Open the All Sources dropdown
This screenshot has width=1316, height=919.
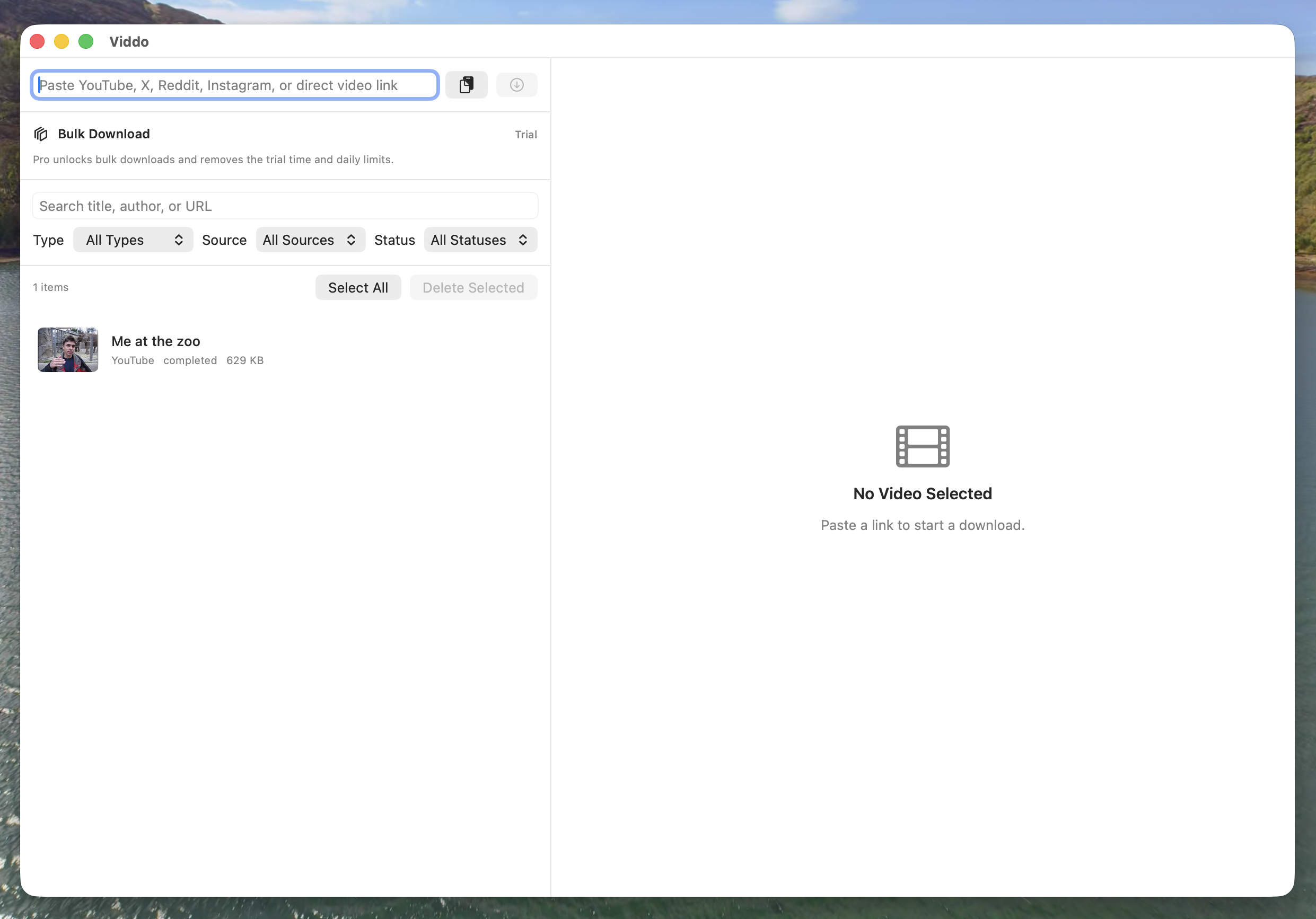pos(311,240)
